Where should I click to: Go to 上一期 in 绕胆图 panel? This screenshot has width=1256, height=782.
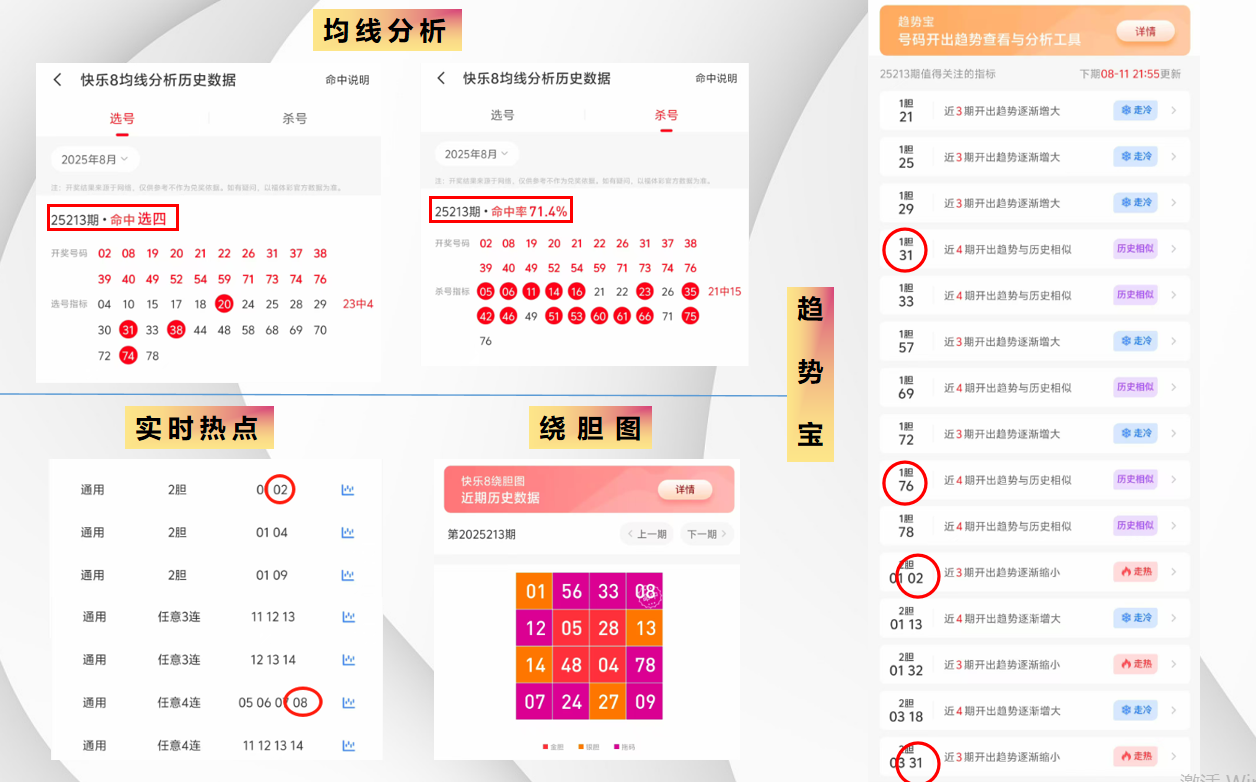pyautogui.click(x=646, y=534)
